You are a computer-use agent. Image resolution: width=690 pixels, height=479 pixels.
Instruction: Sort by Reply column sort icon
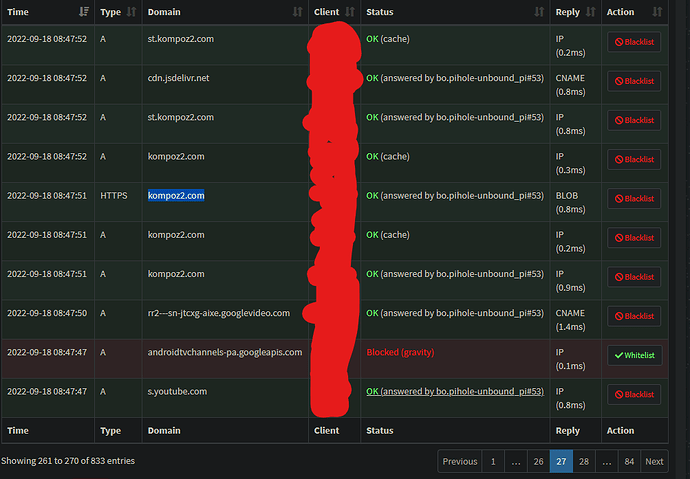point(589,12)
